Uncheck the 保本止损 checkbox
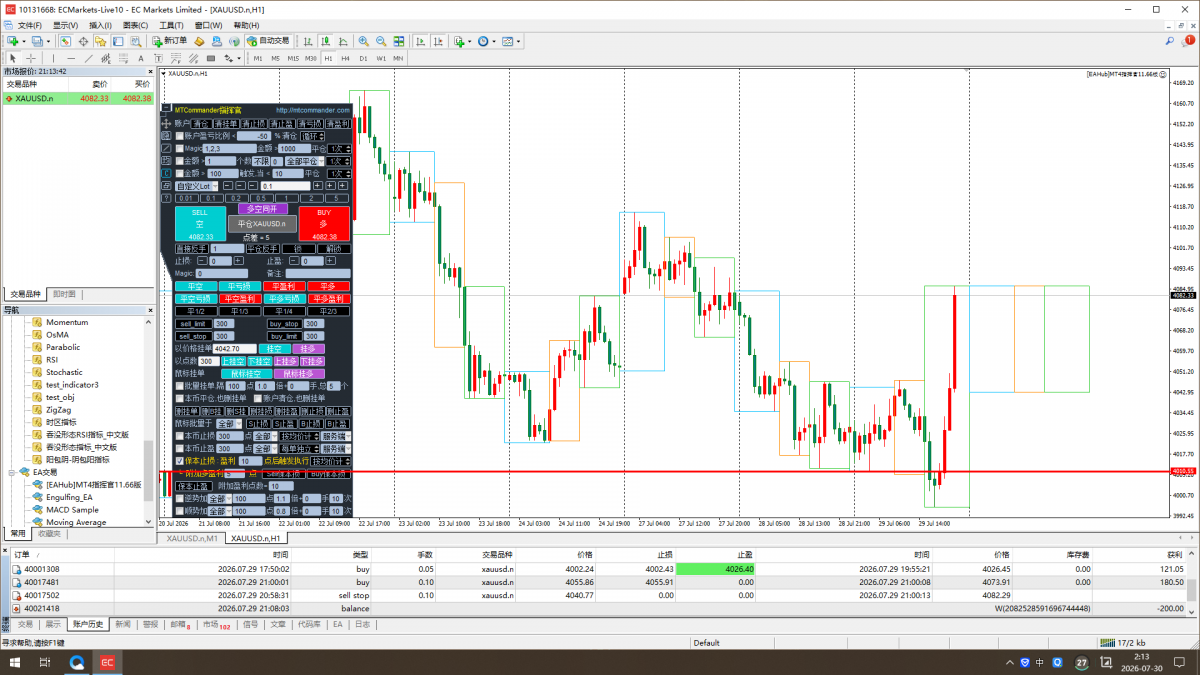The width and height of the screenshot is (1200, 675). point(180,461)
